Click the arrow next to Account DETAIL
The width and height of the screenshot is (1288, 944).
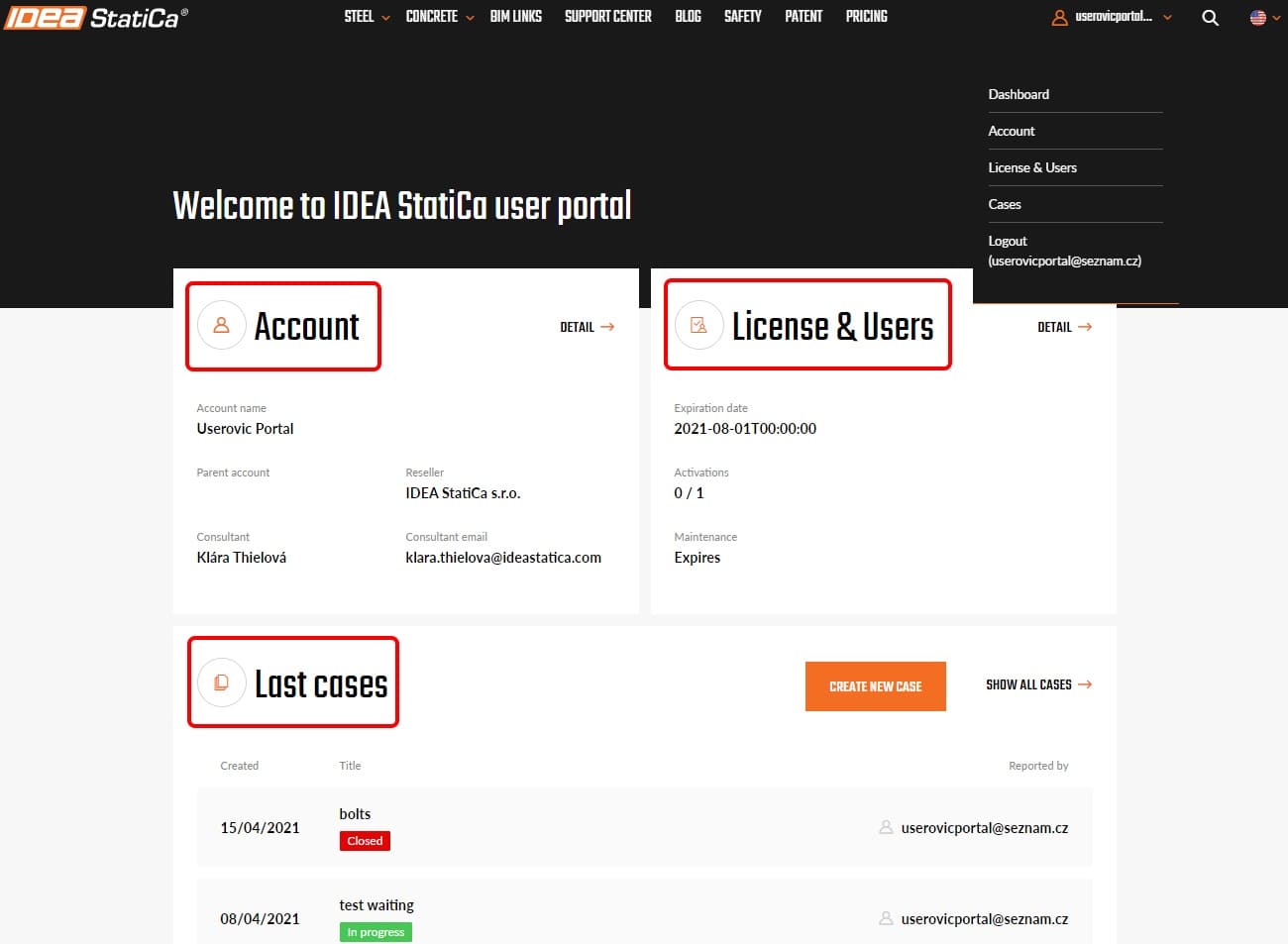tap(607, 327)
